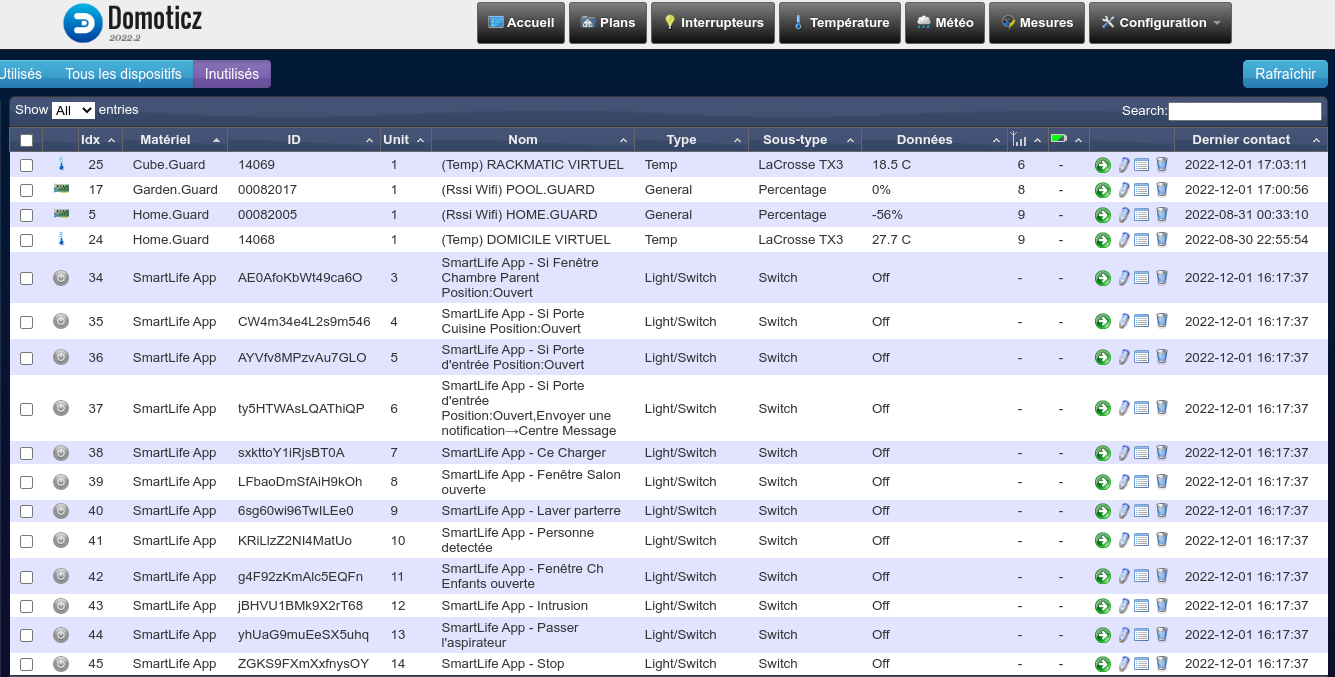Click rename pencil icon for POOL.GUARD row
This screenshot has height=677, width=1335.
click(1124, 190)
